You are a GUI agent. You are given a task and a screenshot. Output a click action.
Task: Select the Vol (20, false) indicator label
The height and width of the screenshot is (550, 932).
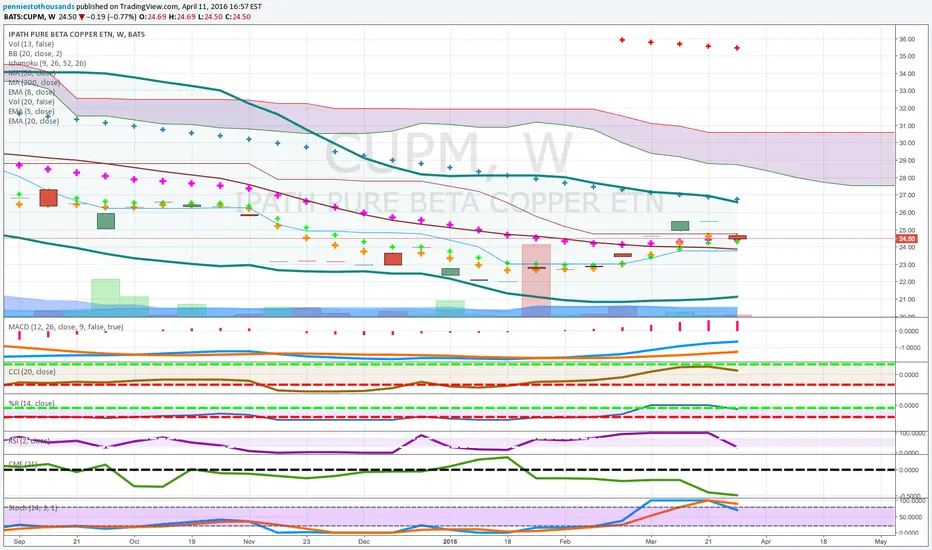tap(31, 102)
